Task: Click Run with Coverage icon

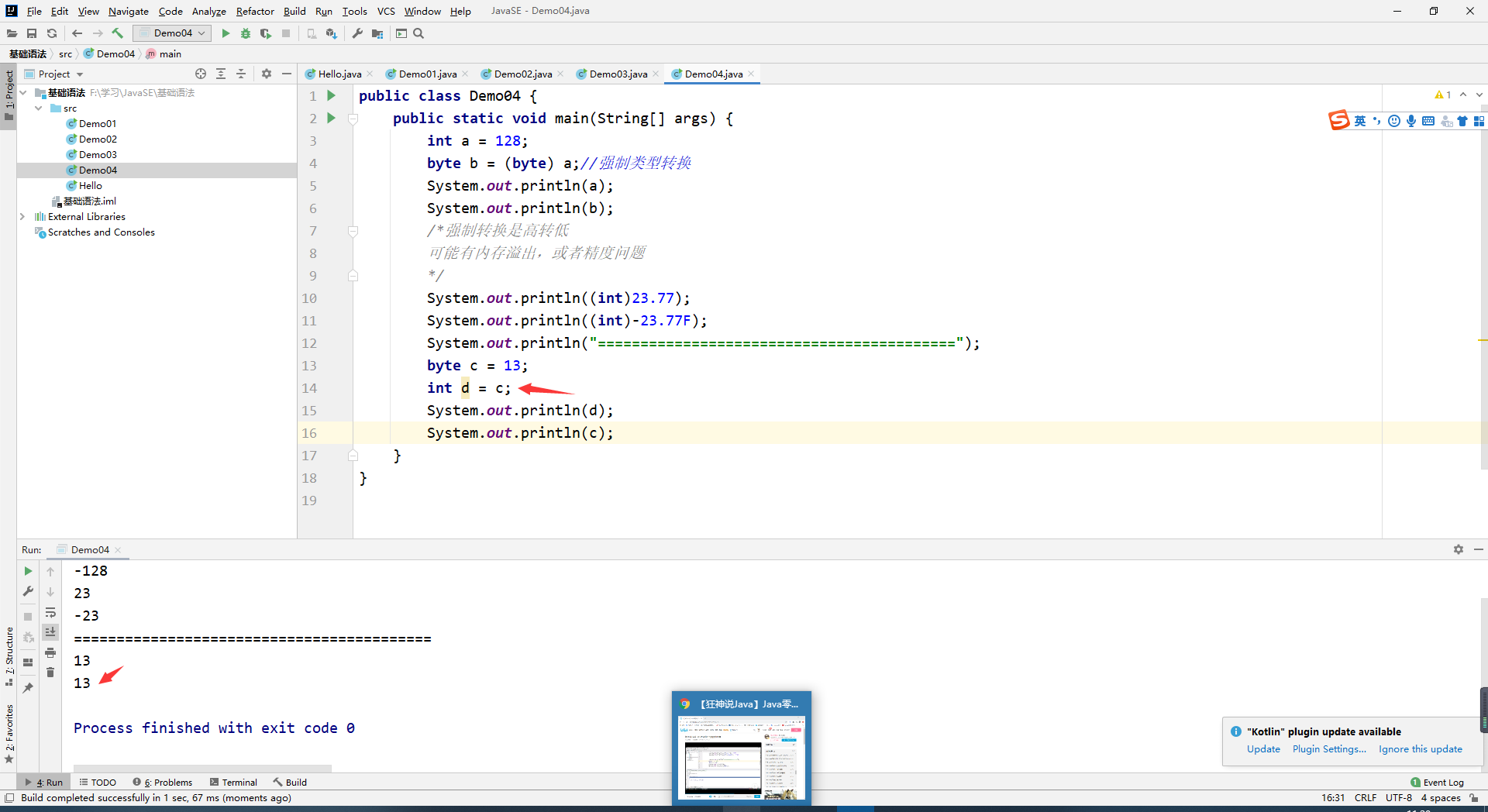Action: point(266,33)
